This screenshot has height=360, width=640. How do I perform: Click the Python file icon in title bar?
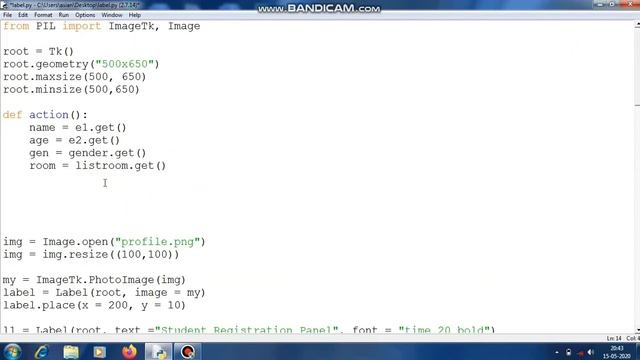coord(4,5)
